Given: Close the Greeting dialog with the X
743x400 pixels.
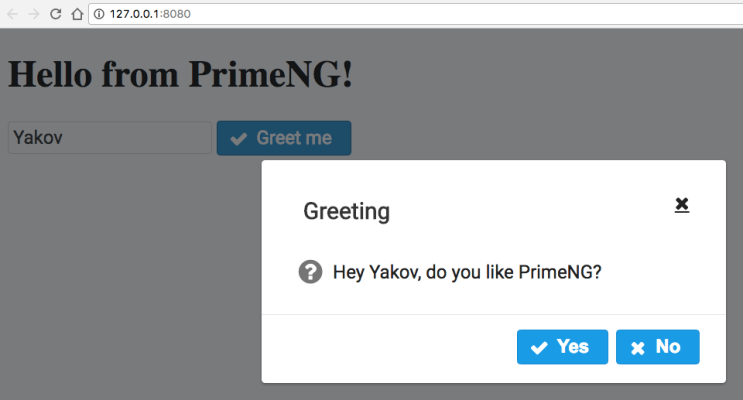Looking at the screenshot, I should pyautogui.click(x=682, y=204).
